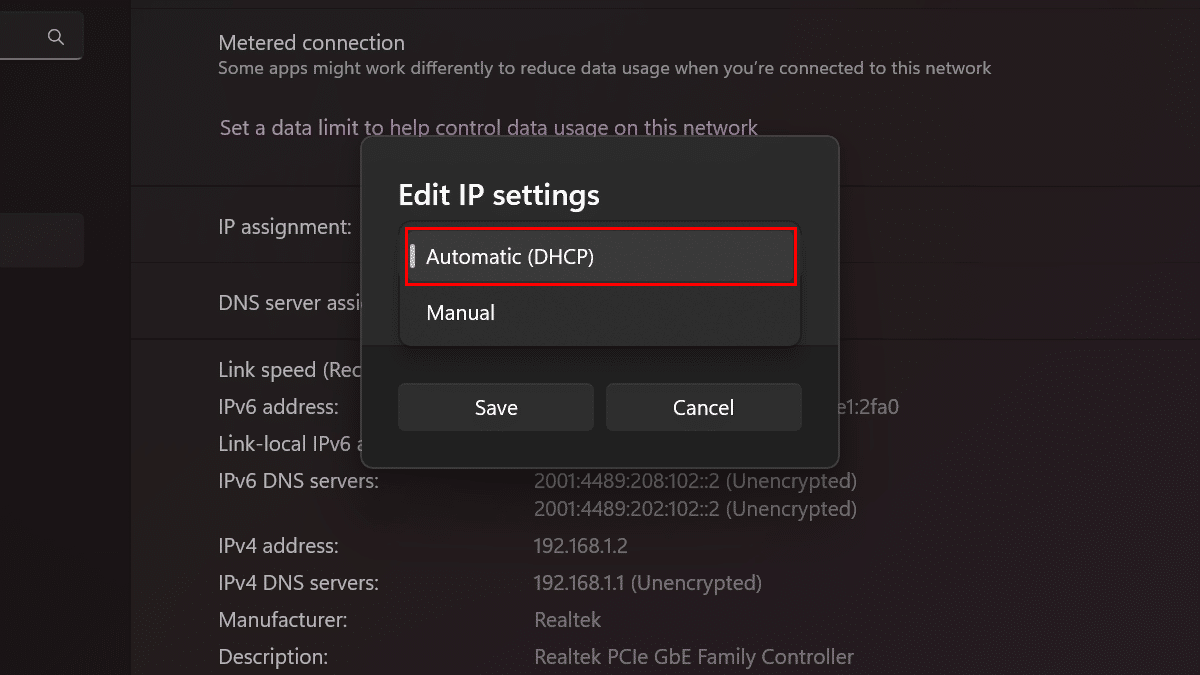This screenshot has height=675, width=1200.
Task: Click the first IPv6 DNS server address
Action: [x=695, y=481]
